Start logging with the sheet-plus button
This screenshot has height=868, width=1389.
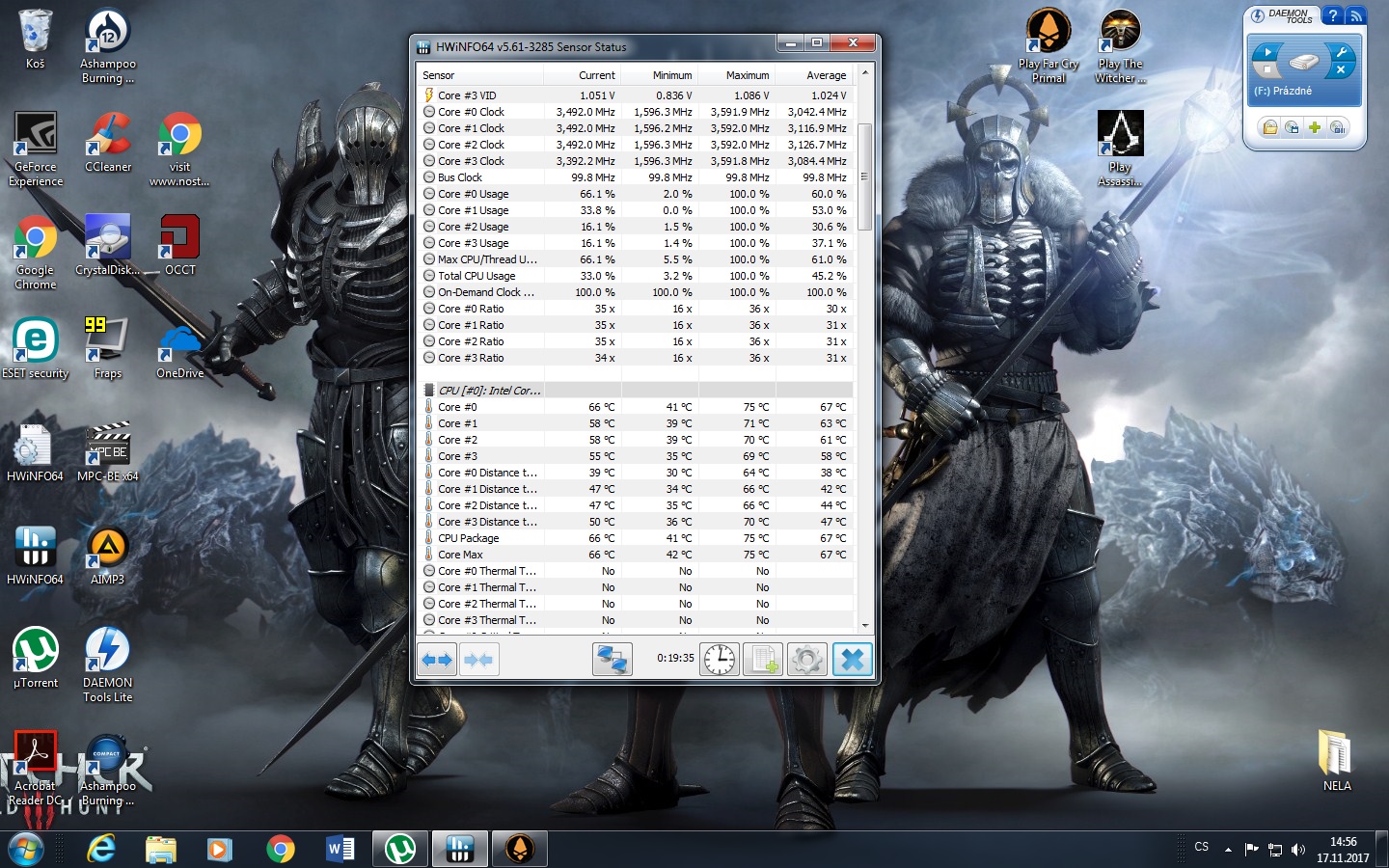point(763,660)
